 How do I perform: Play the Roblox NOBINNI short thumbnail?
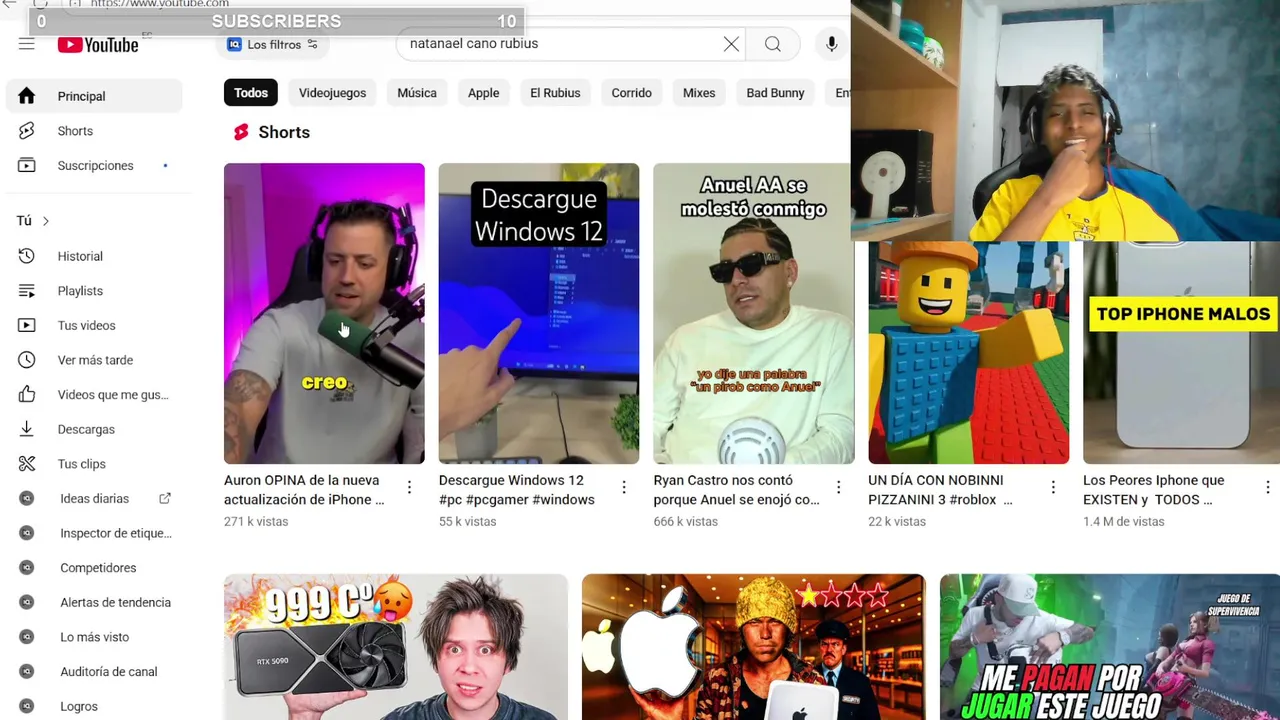coord(968,352)
